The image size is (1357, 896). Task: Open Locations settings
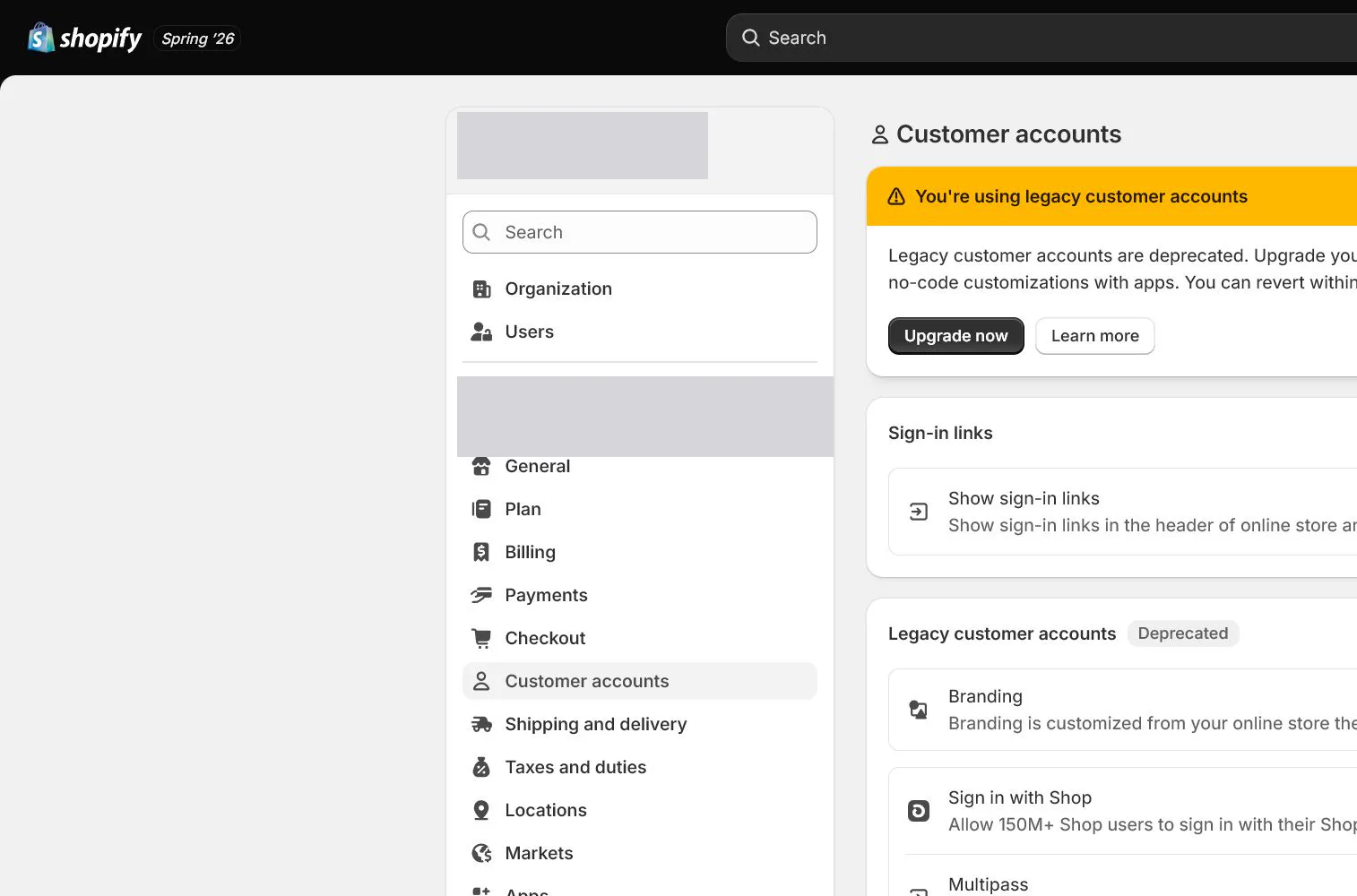(640, 810)
